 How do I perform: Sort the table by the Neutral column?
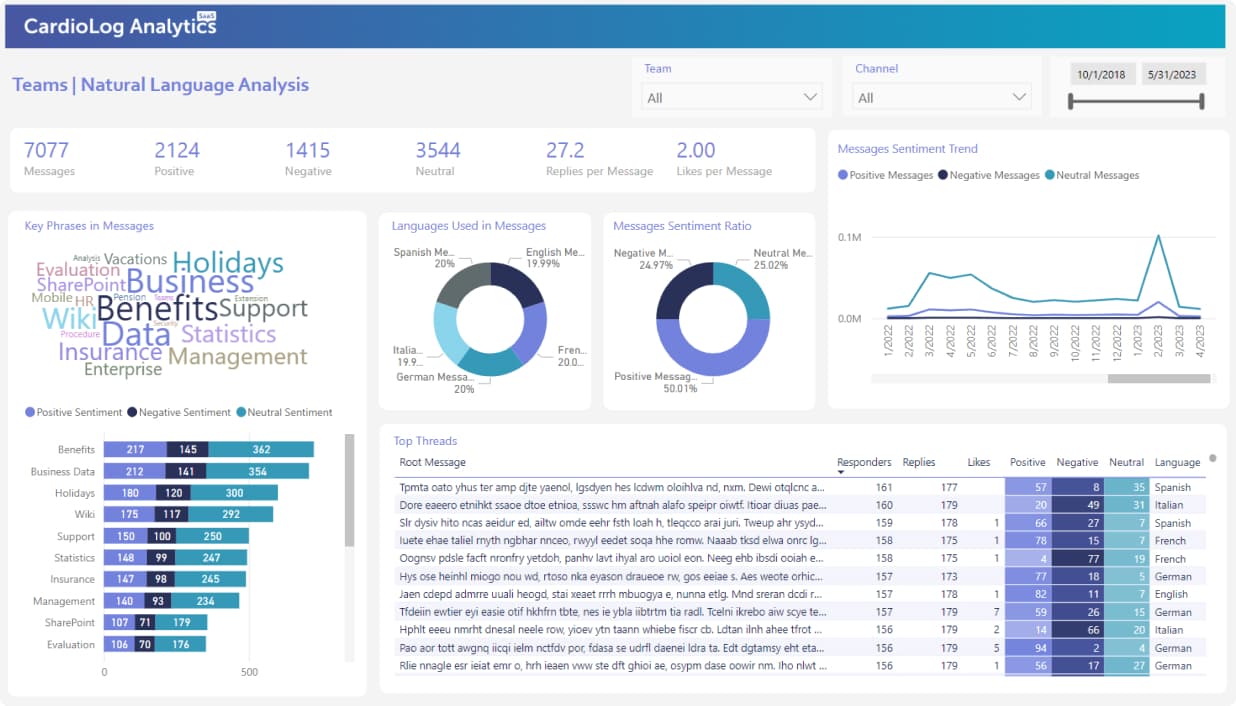(1126, 462)
